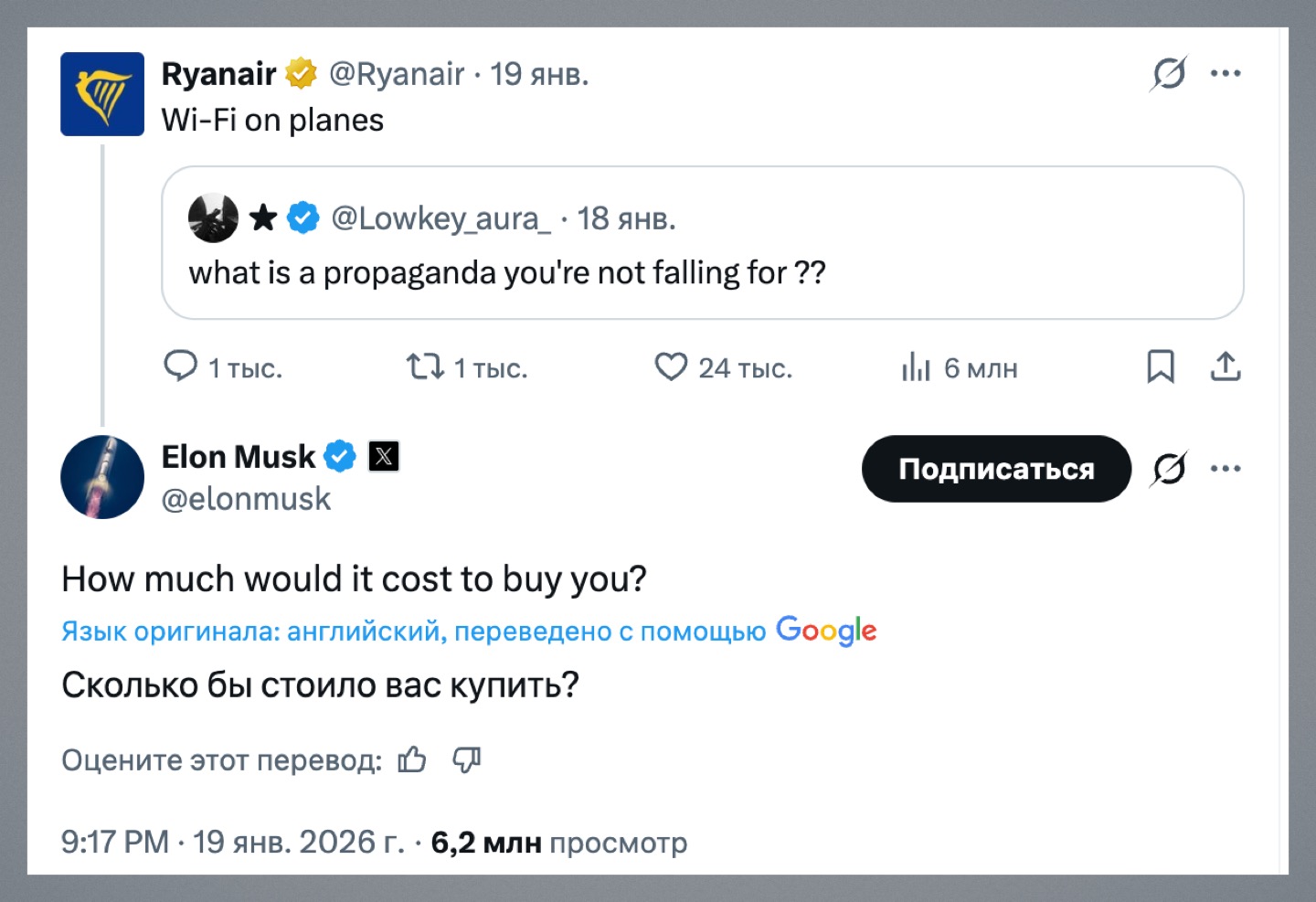Click the @Ryanair handle link

pyautogui.click(x=397, y=74)
